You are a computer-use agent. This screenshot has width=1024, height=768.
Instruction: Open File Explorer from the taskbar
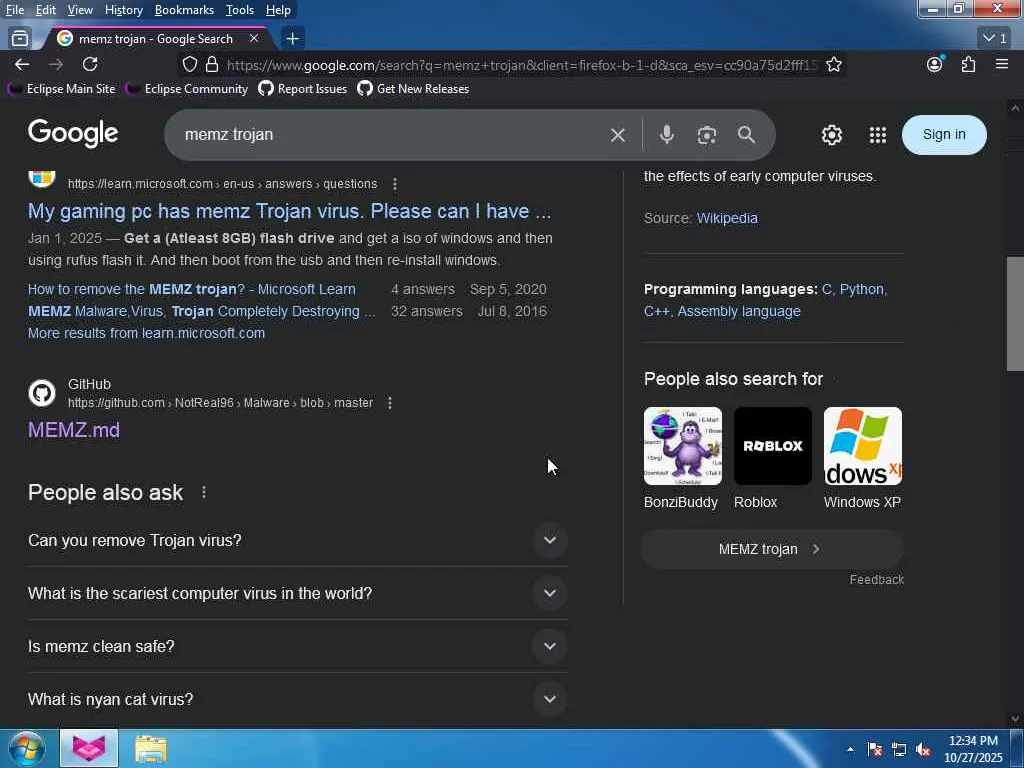tap(151, 748)
